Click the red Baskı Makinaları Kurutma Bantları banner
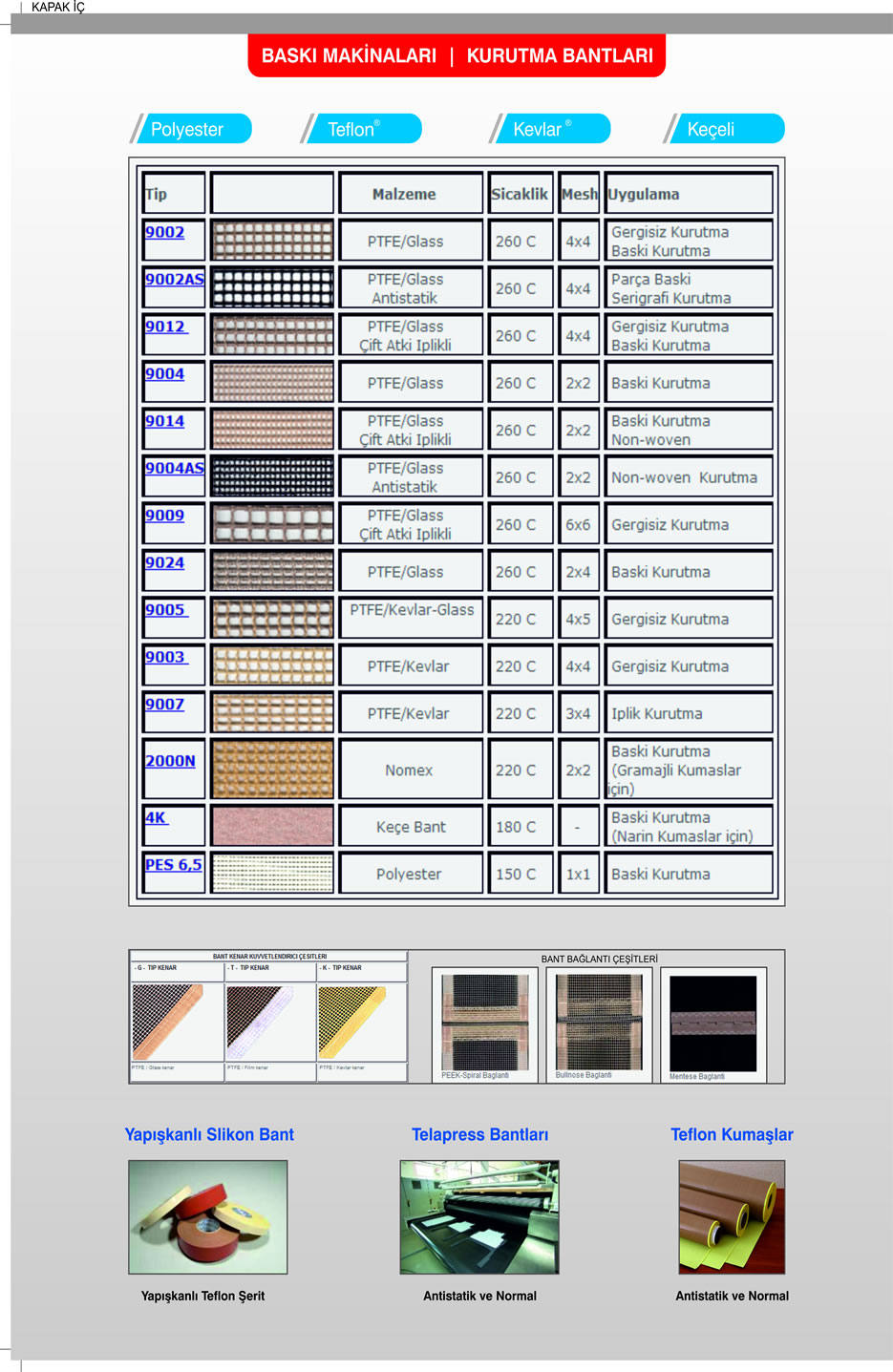The width and height of the screenshot is (893, 1372). pos(457,55)
